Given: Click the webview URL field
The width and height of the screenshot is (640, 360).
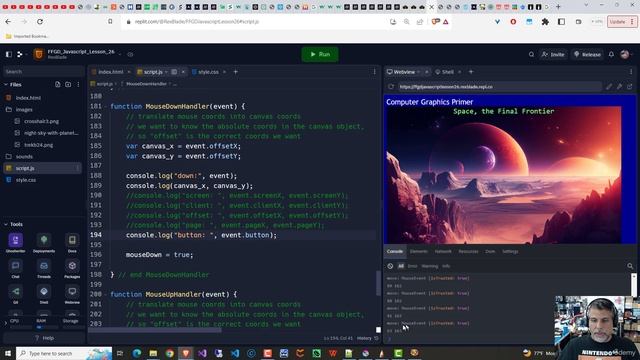Looking at the screenshot, I should tap(500, 87).
